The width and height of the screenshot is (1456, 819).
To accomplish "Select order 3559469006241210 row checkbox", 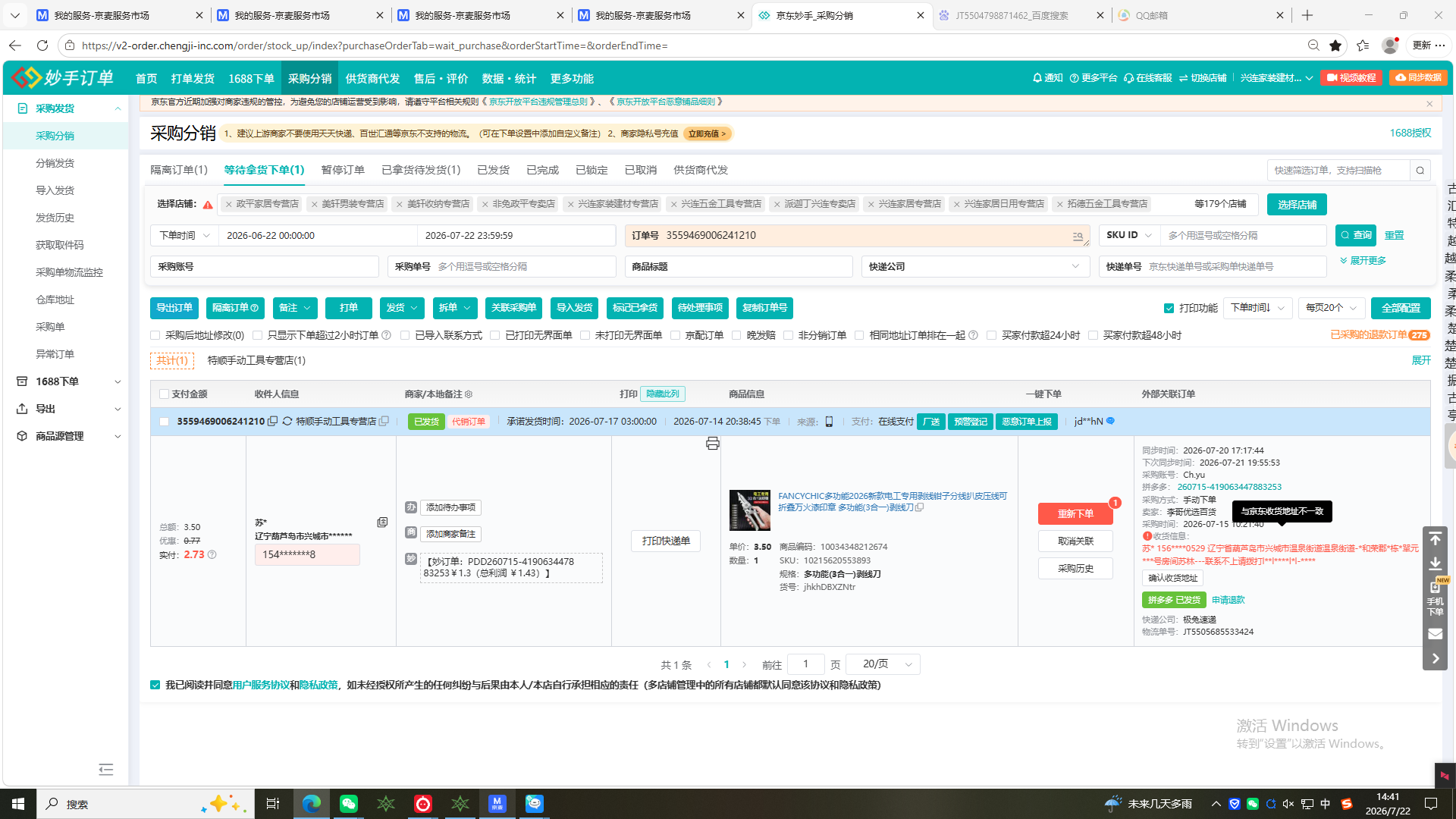I will [164, 422].
